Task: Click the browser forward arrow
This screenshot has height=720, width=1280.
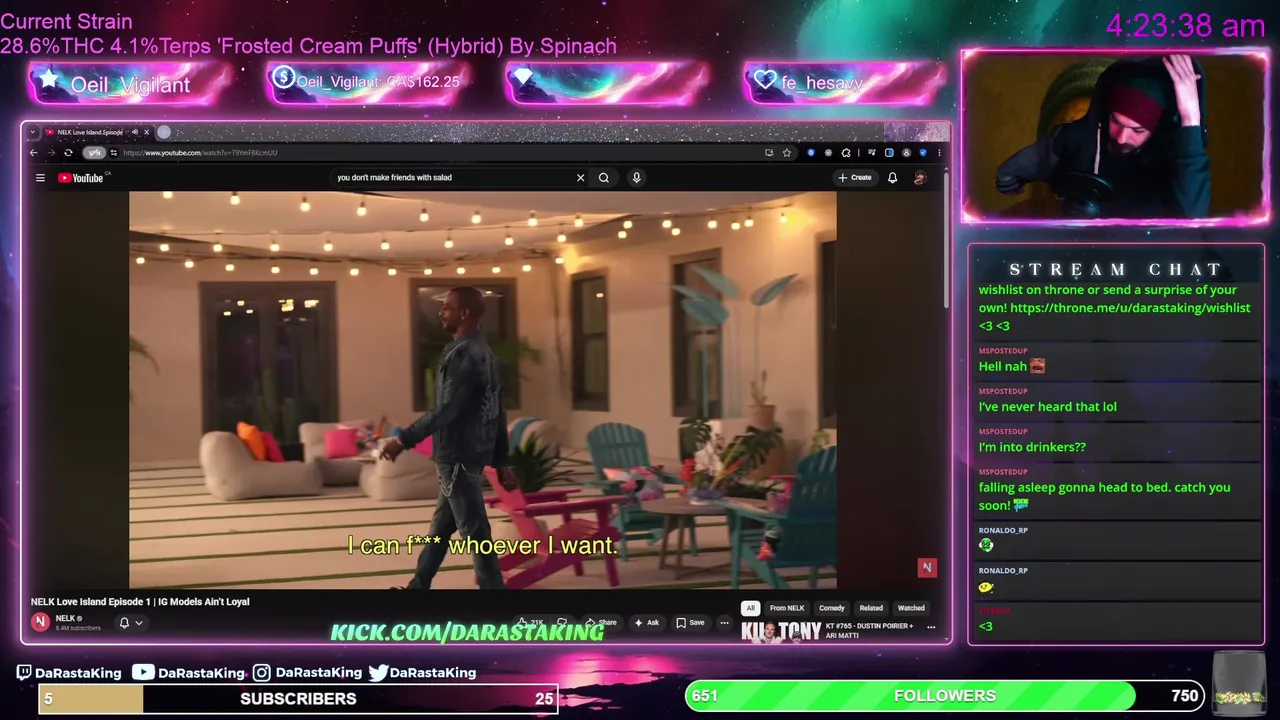Action: [x=52, y=153]
